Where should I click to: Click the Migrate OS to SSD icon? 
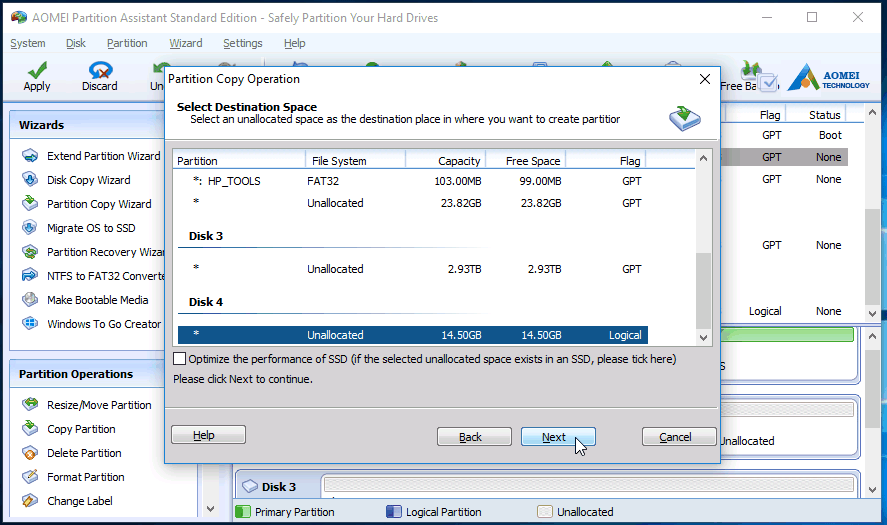coord(30,228)
